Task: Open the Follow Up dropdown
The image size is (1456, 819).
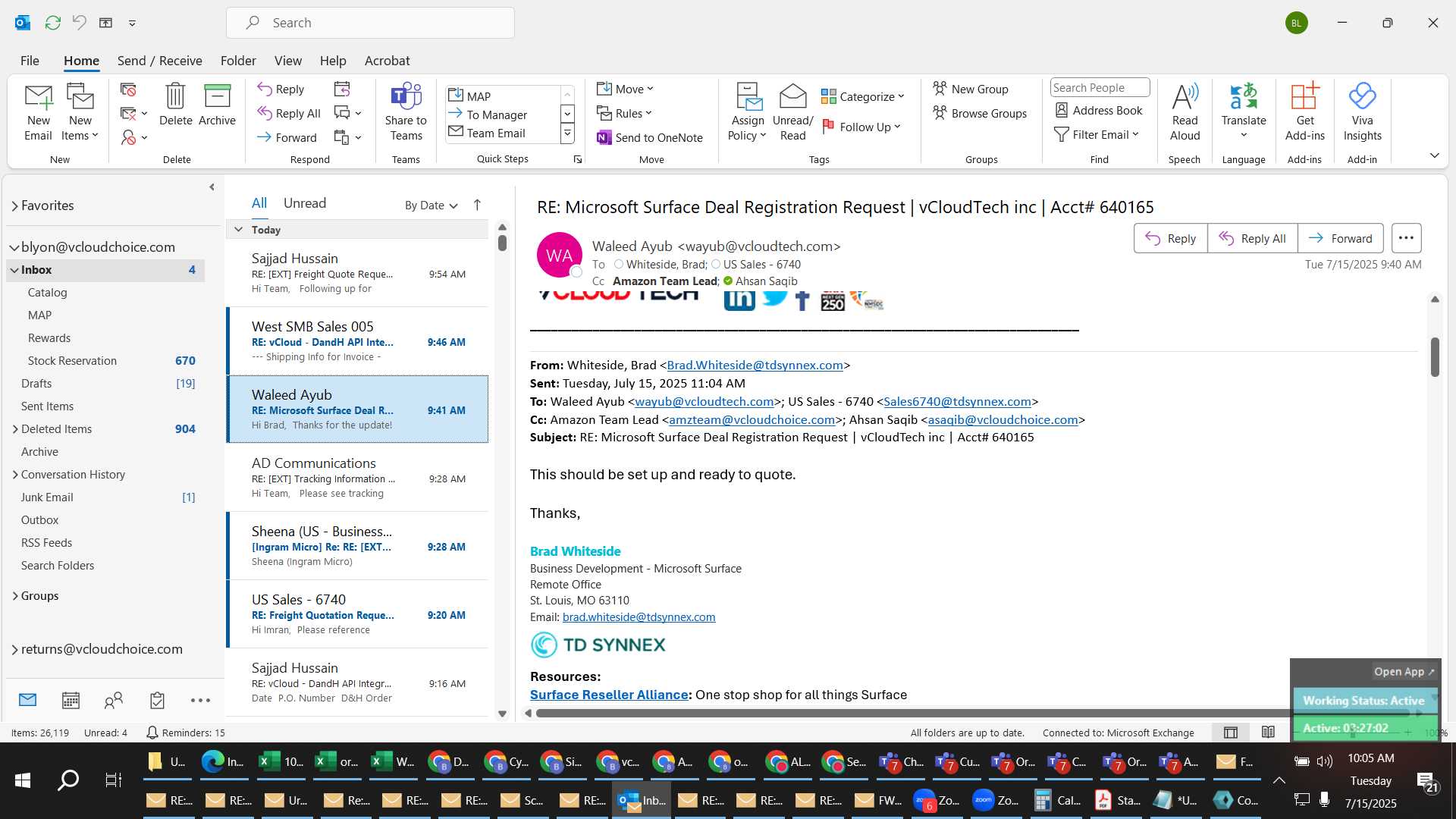Action: point(861,127)
